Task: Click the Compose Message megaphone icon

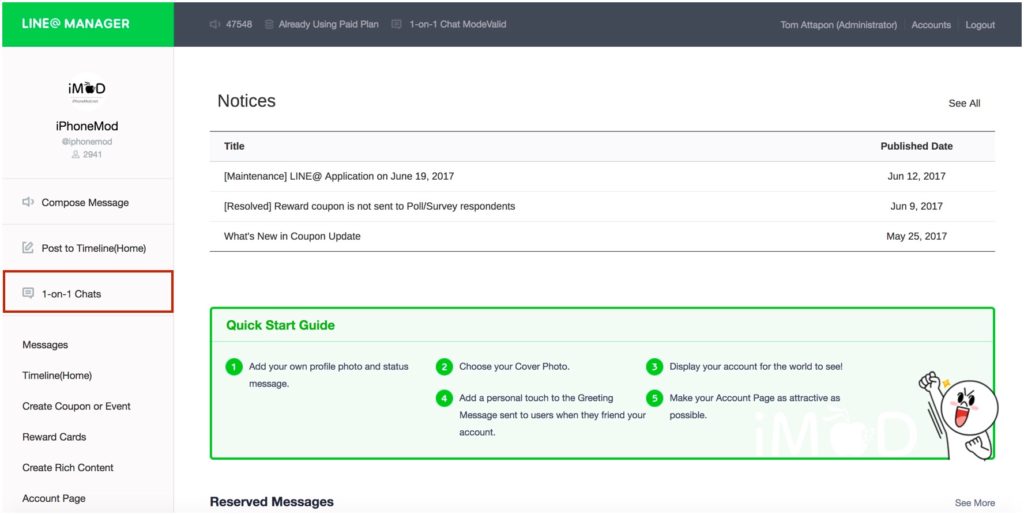Action: [x=28, y=202]
